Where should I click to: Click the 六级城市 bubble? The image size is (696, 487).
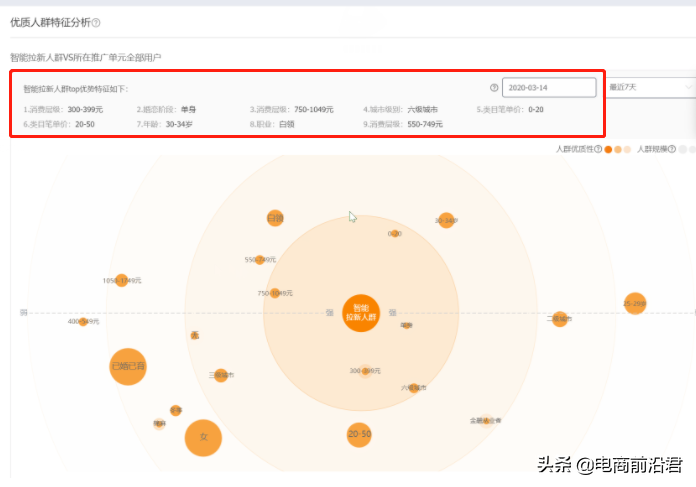click(x=414, y=388)
